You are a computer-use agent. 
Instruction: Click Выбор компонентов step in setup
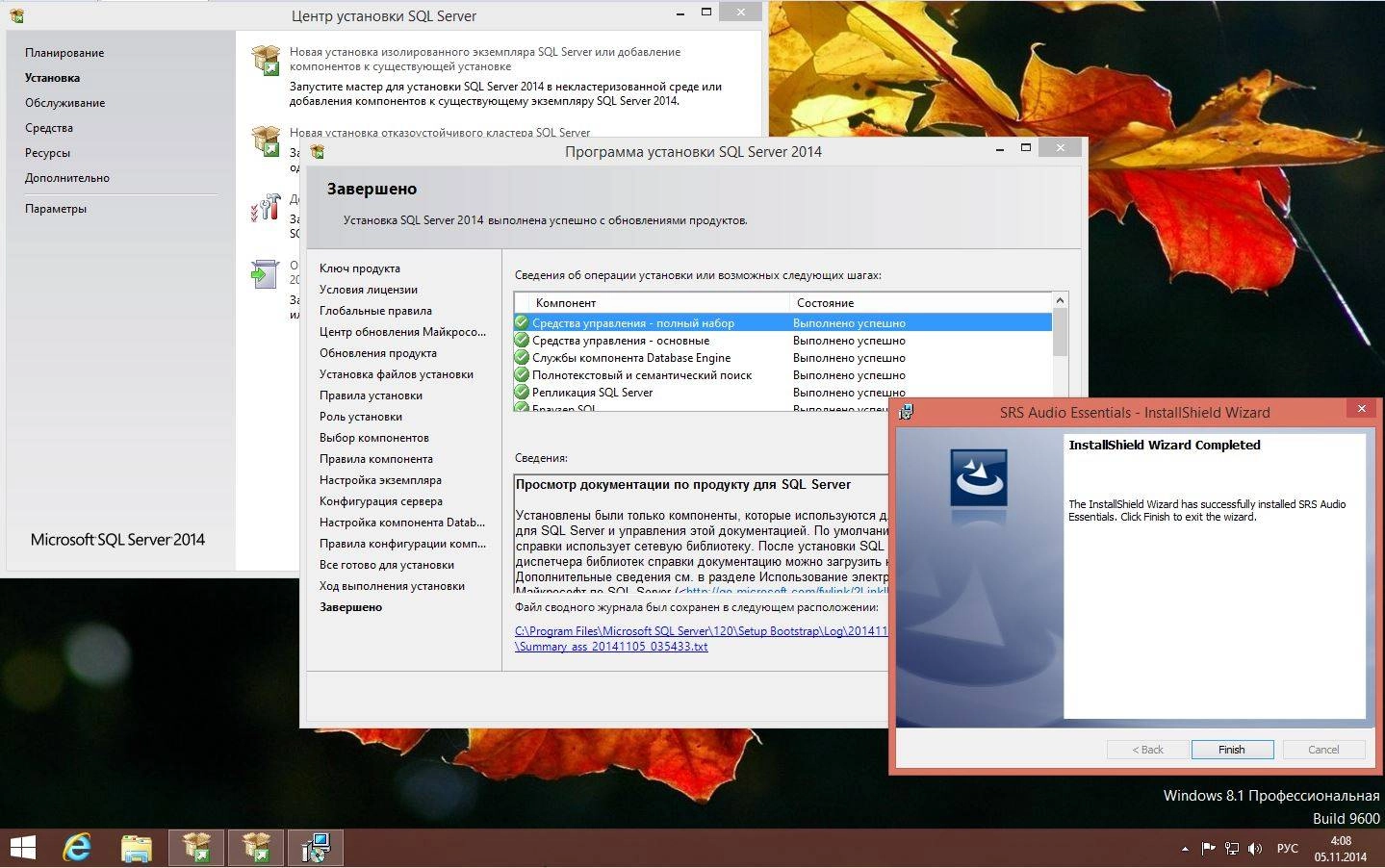(374, 438)
